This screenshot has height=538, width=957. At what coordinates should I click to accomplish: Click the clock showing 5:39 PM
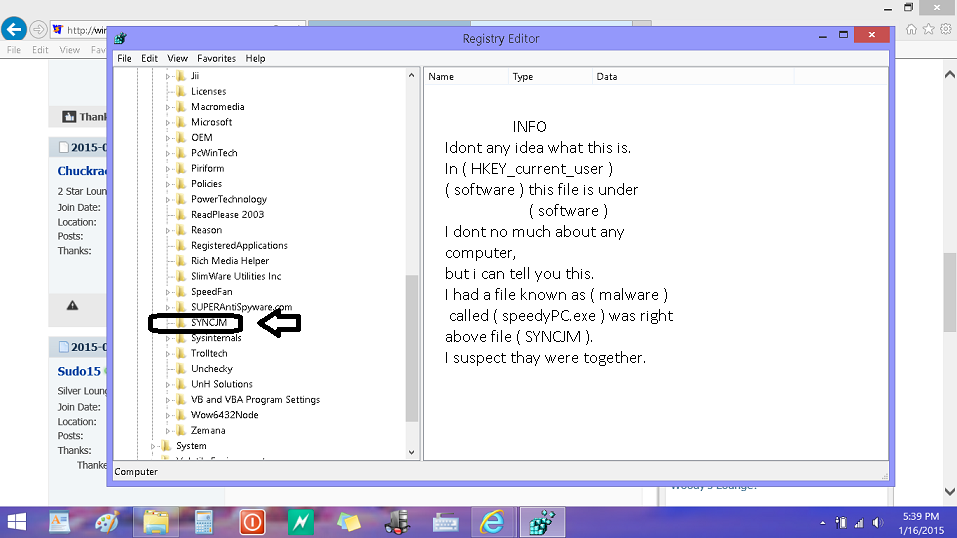point(920,517)
